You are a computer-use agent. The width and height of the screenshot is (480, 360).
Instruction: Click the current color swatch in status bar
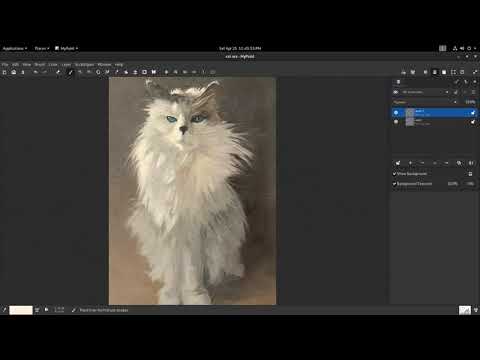coord(21,310)
